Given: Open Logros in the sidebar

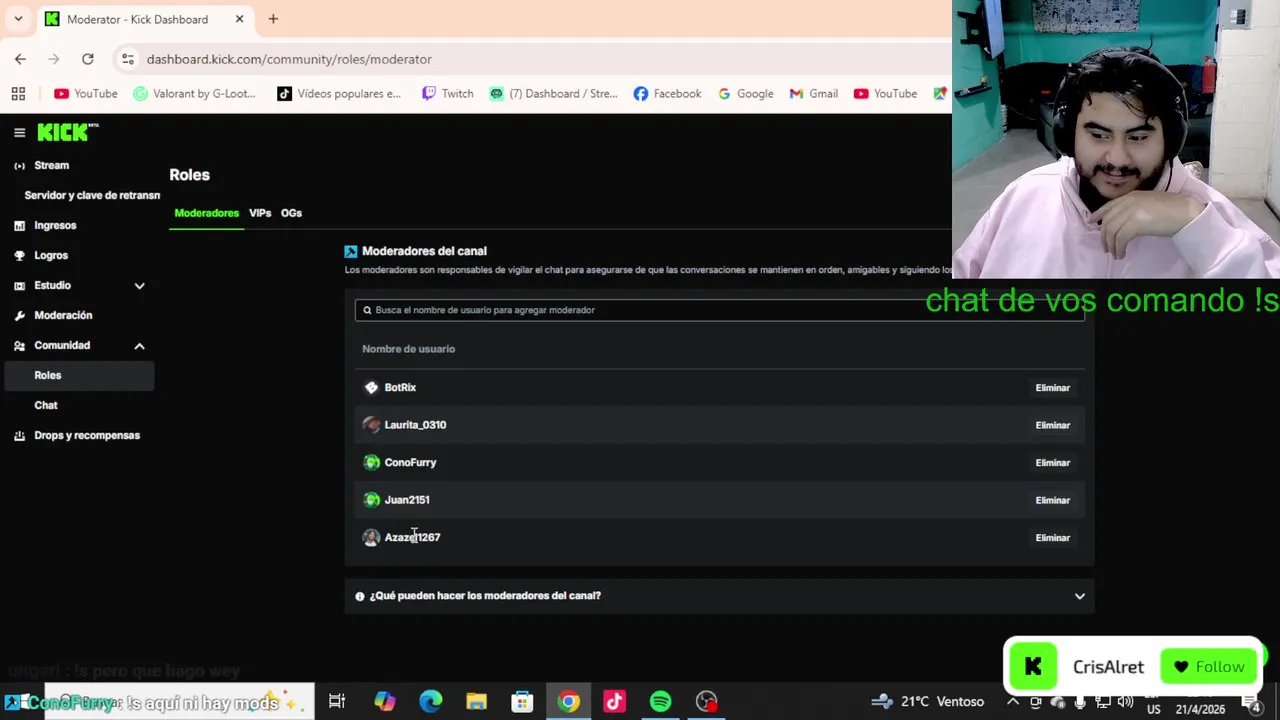Looking at the screenshot, I should (51, 255).
